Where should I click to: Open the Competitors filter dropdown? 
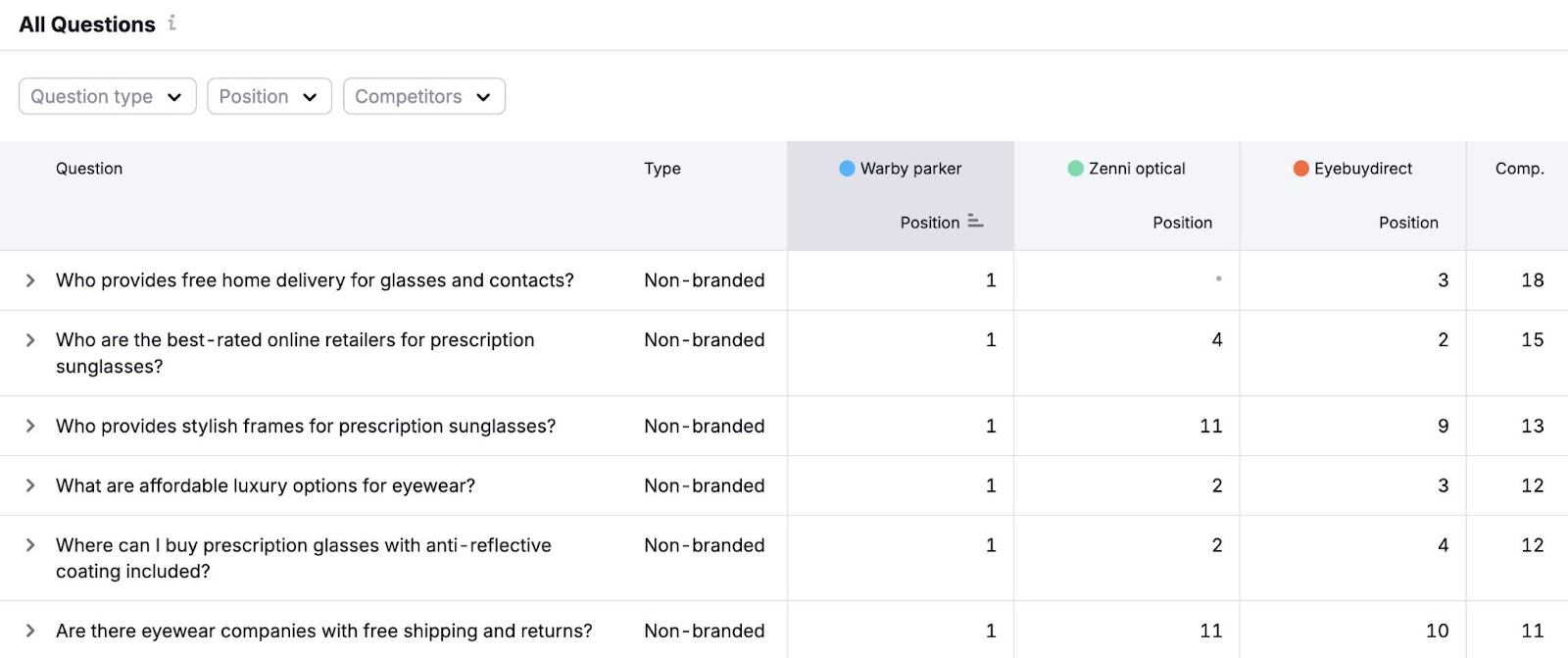423,96
